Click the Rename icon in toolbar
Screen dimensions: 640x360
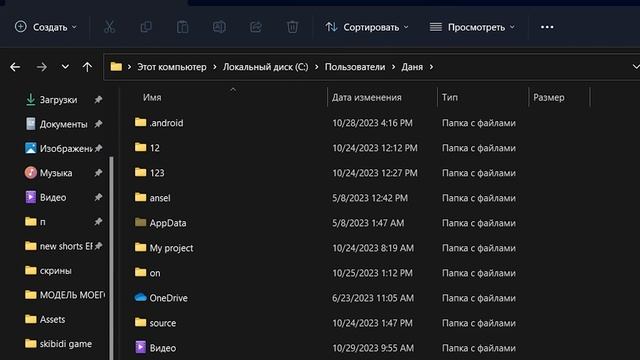219,27
